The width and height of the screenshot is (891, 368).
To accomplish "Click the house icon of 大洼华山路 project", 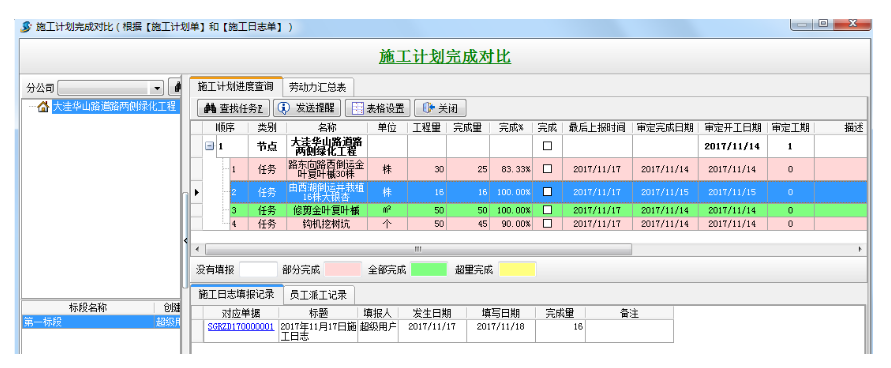I will [x=43, y=106].
